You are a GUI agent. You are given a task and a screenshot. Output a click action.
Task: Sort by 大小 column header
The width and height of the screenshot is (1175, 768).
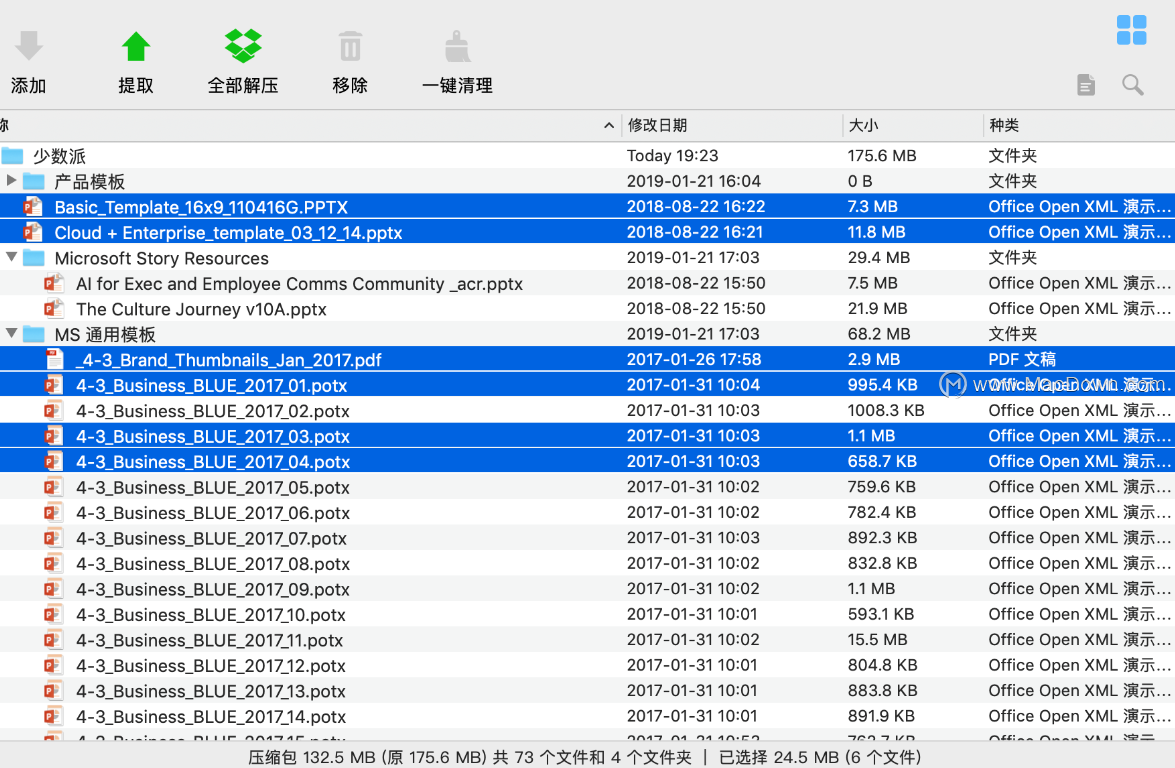pyautogui.click(x=863, y=125)
